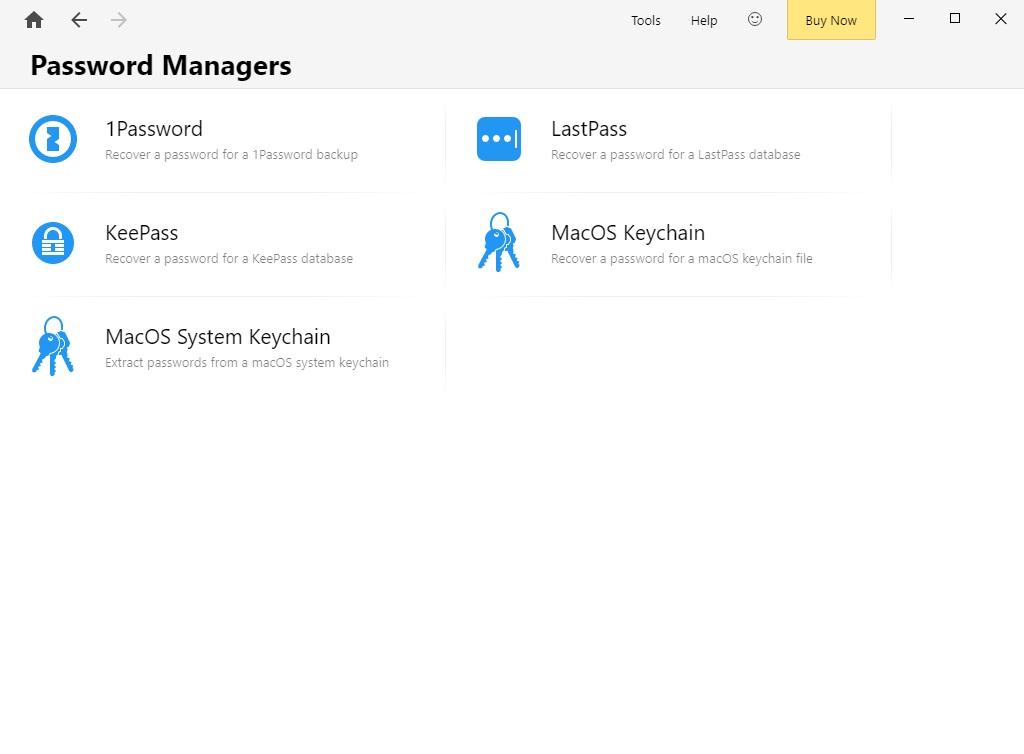Click the KeePass padlock icon
The image size is (1024, 754).
coord(53,243)
